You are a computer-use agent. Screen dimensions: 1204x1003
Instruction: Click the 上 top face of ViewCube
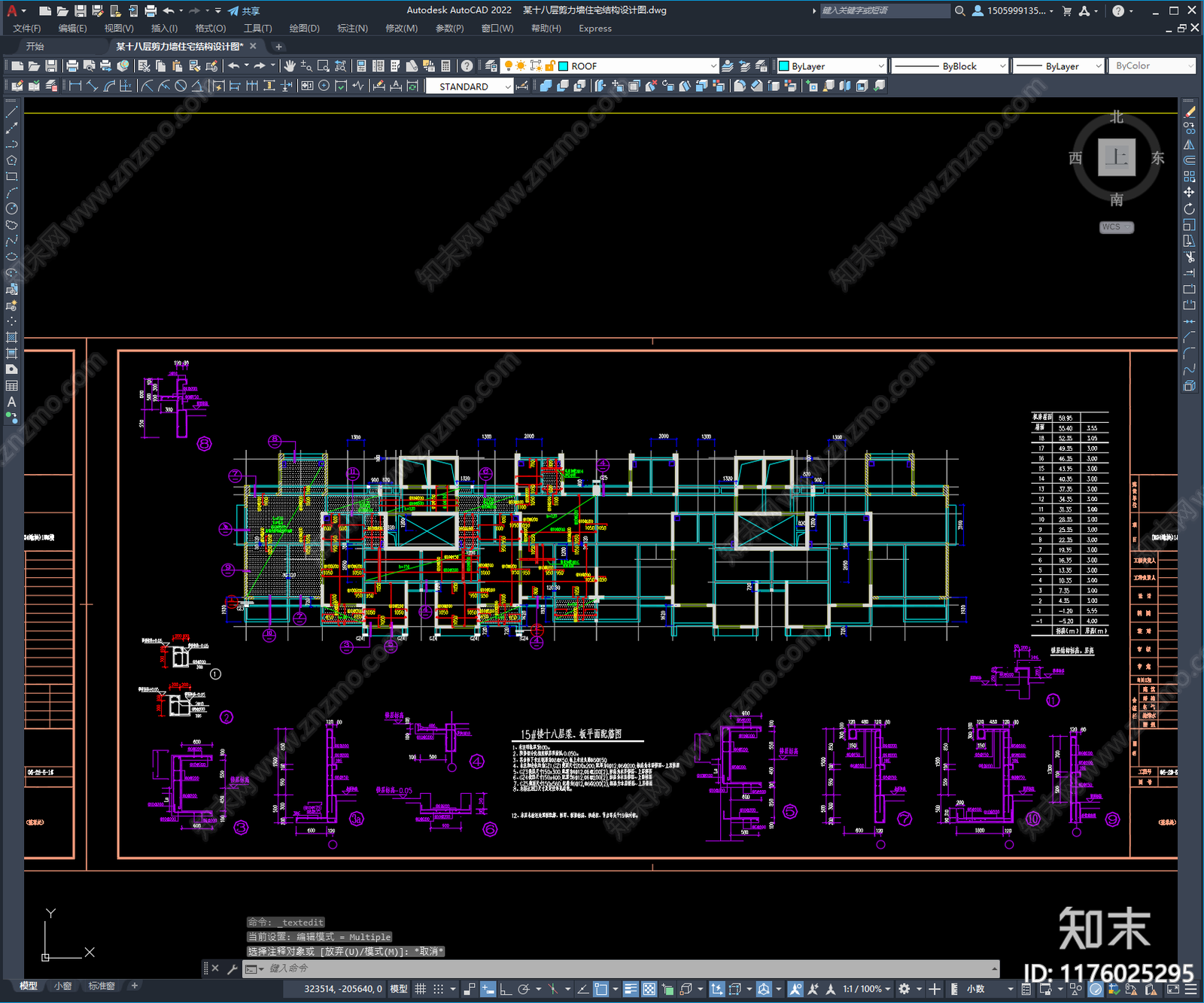(1117, 157)
